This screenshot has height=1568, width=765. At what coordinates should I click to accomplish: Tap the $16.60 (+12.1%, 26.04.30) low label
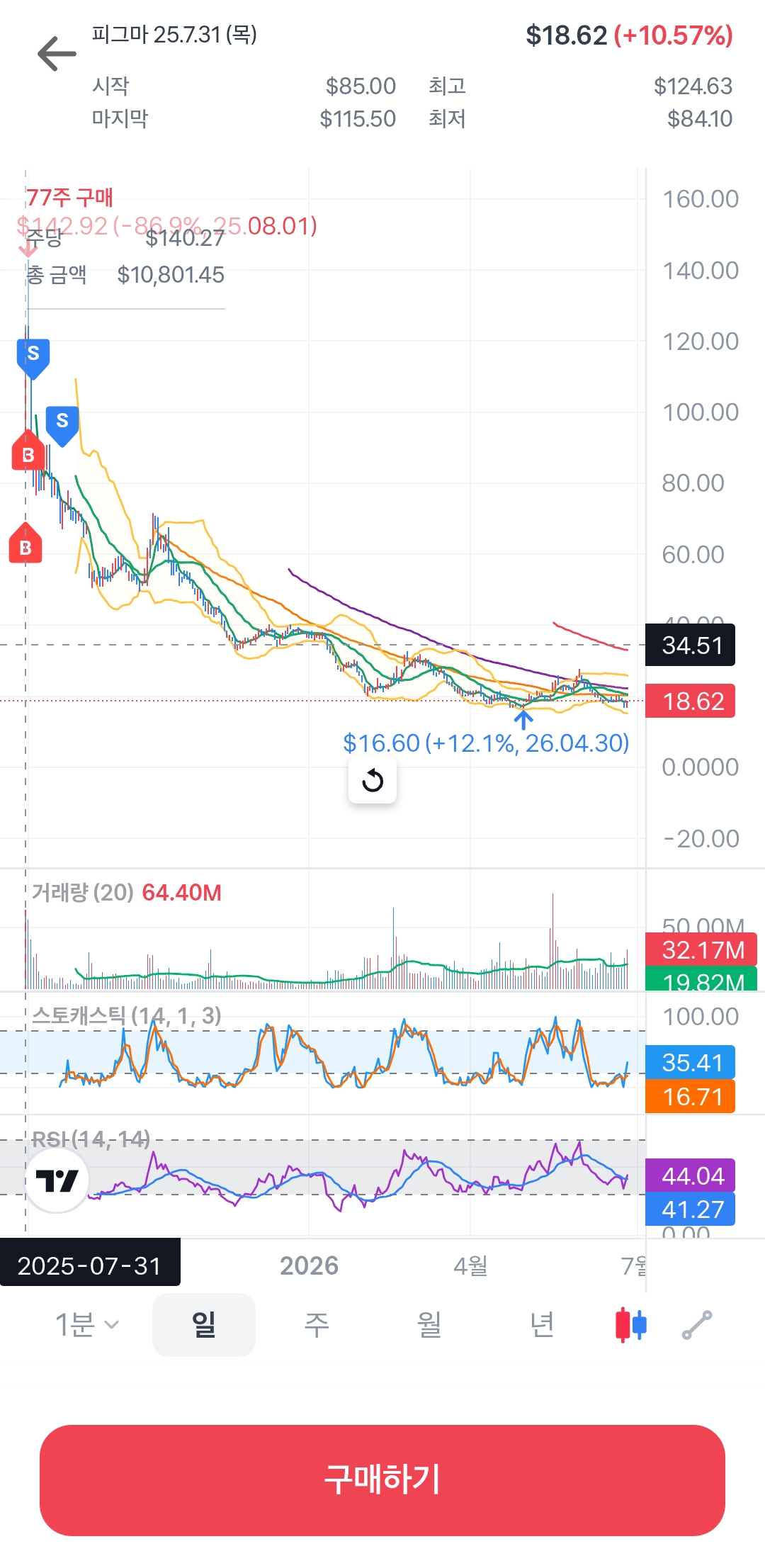[x=486, y=743]
